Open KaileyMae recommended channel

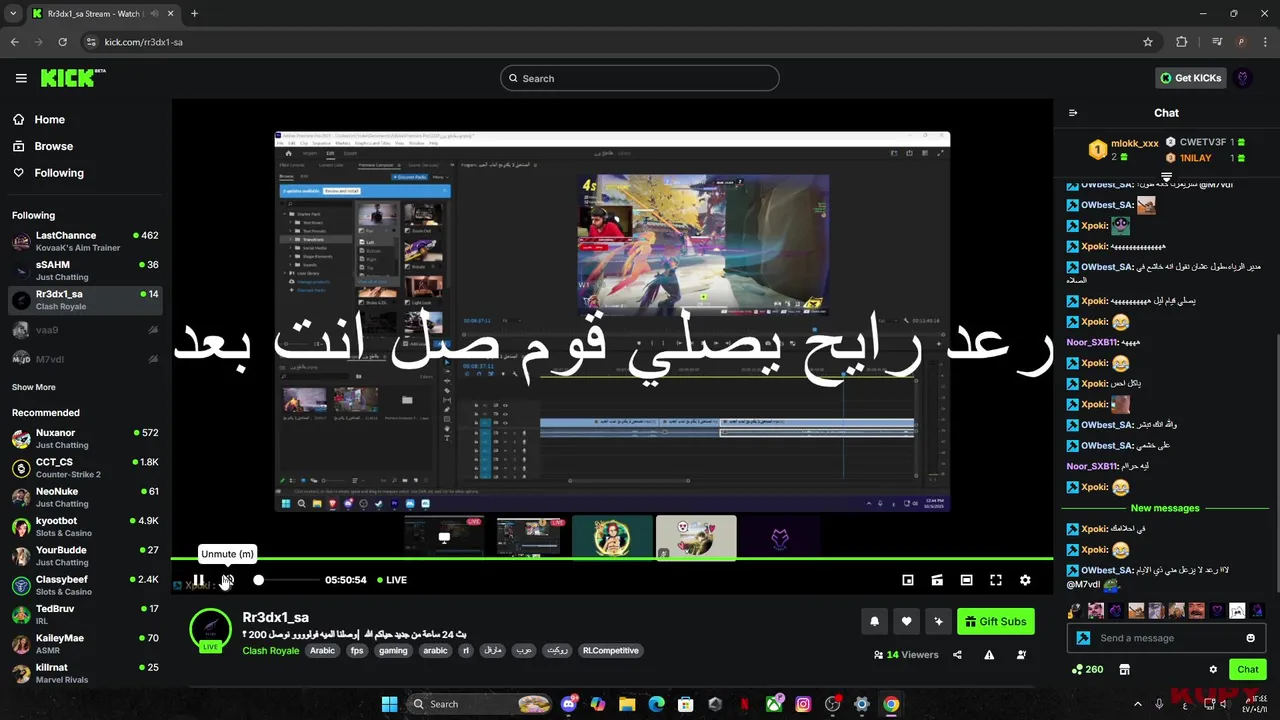(x=86, y=644)
